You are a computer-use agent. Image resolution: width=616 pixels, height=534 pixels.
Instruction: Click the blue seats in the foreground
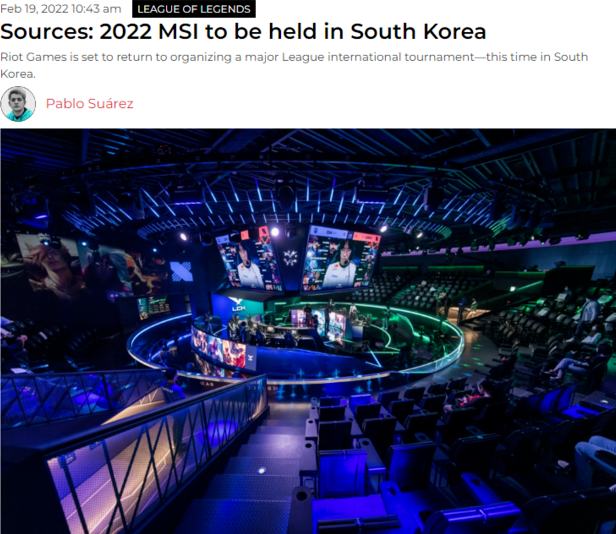(x=393, y=464)
